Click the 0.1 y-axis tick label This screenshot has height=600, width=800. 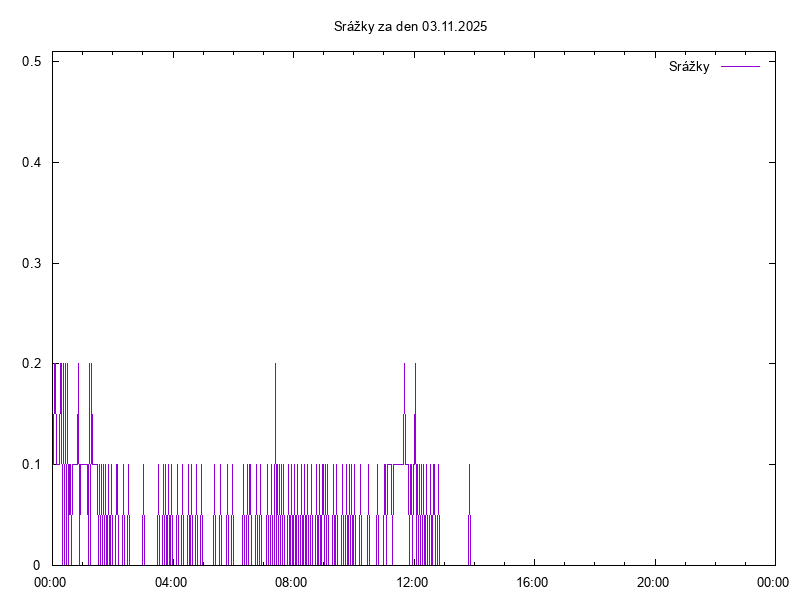click(31, 465)
